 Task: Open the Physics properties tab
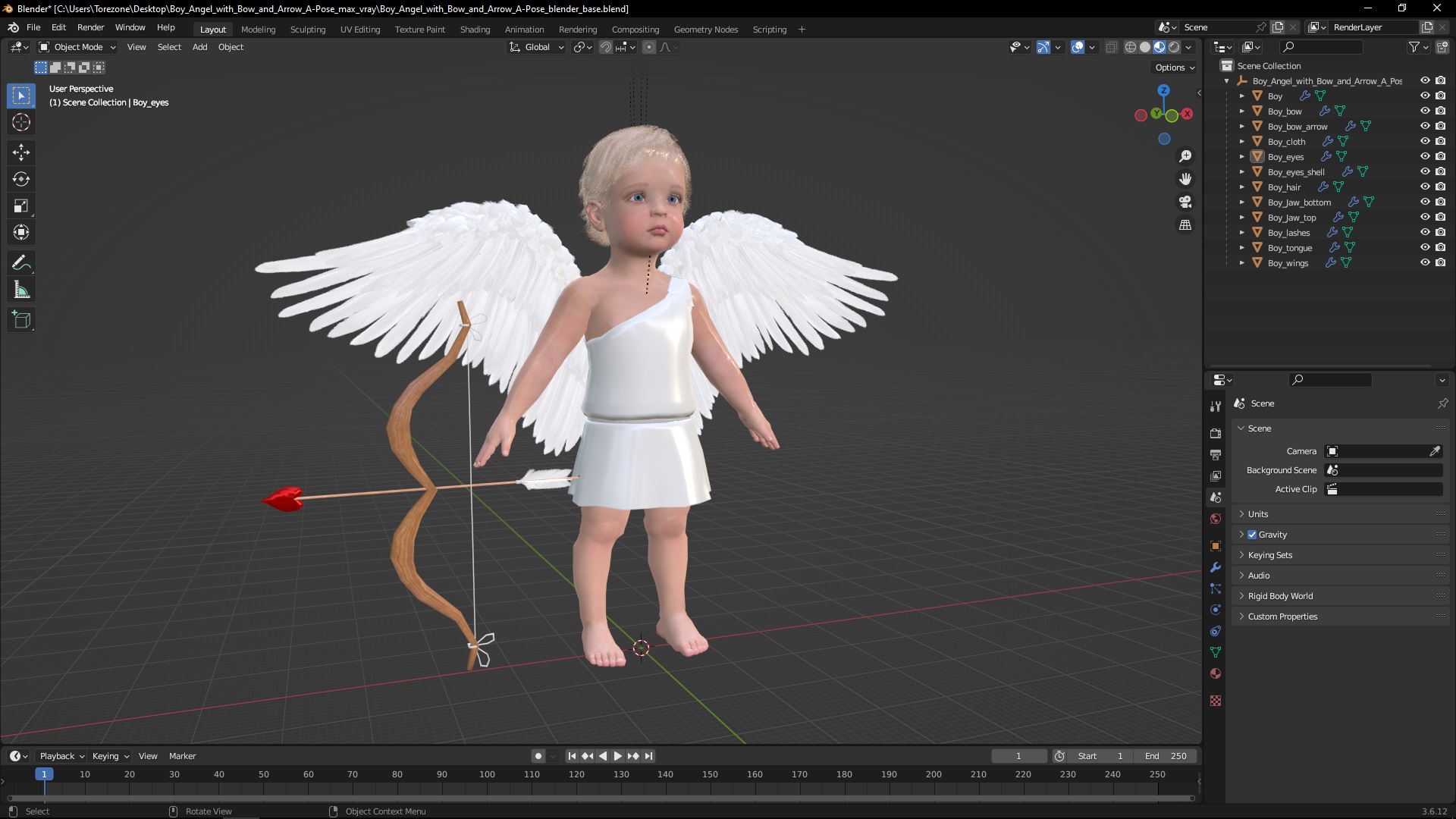(x=1216, y=610)
